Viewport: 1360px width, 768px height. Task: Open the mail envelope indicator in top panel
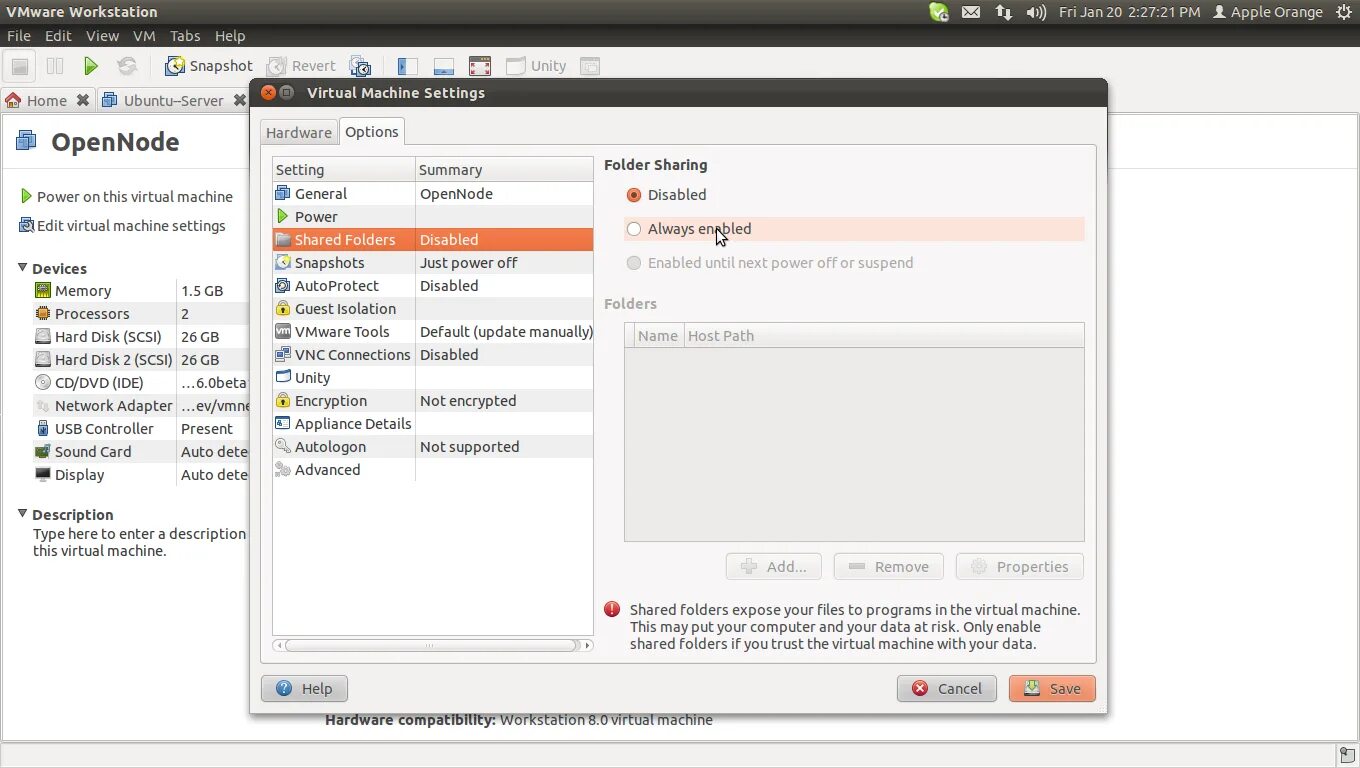click(x=970, y=12)
